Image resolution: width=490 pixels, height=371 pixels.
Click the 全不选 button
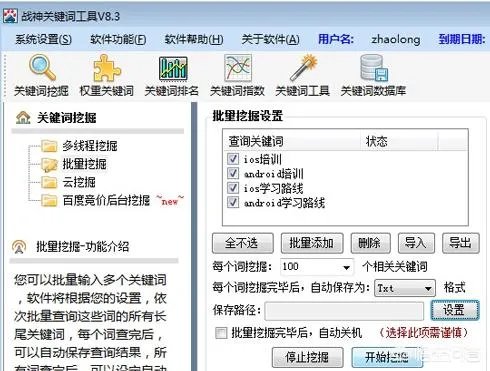(x=243, y=243)
